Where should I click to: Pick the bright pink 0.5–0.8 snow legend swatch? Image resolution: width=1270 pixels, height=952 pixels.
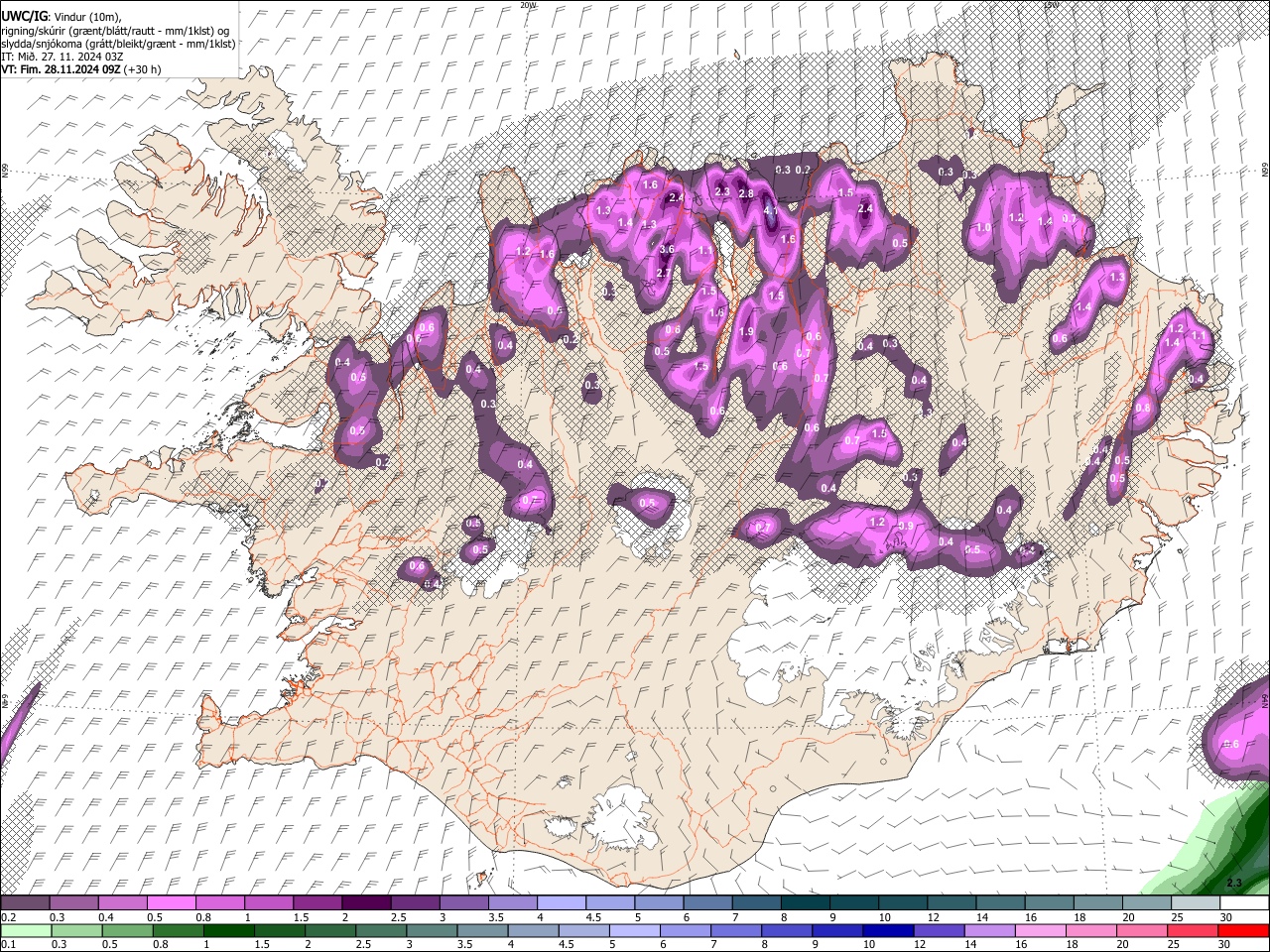[171, 903]
